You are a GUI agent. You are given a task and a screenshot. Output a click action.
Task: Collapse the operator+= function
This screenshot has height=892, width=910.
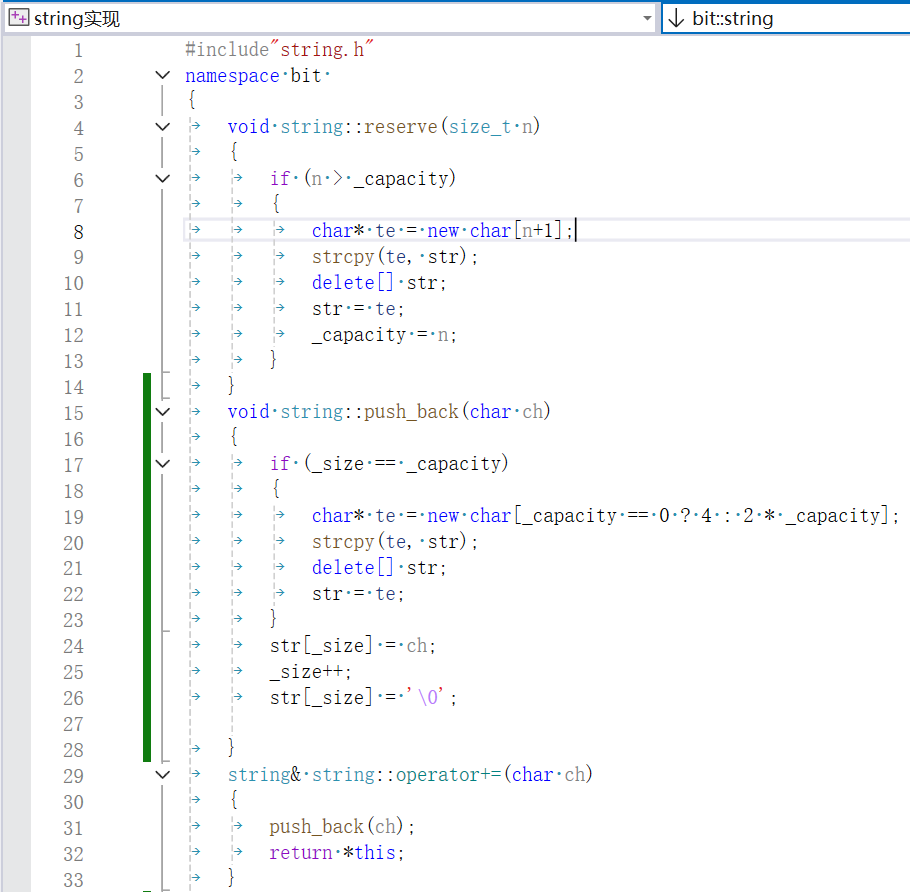coord(163,774)
